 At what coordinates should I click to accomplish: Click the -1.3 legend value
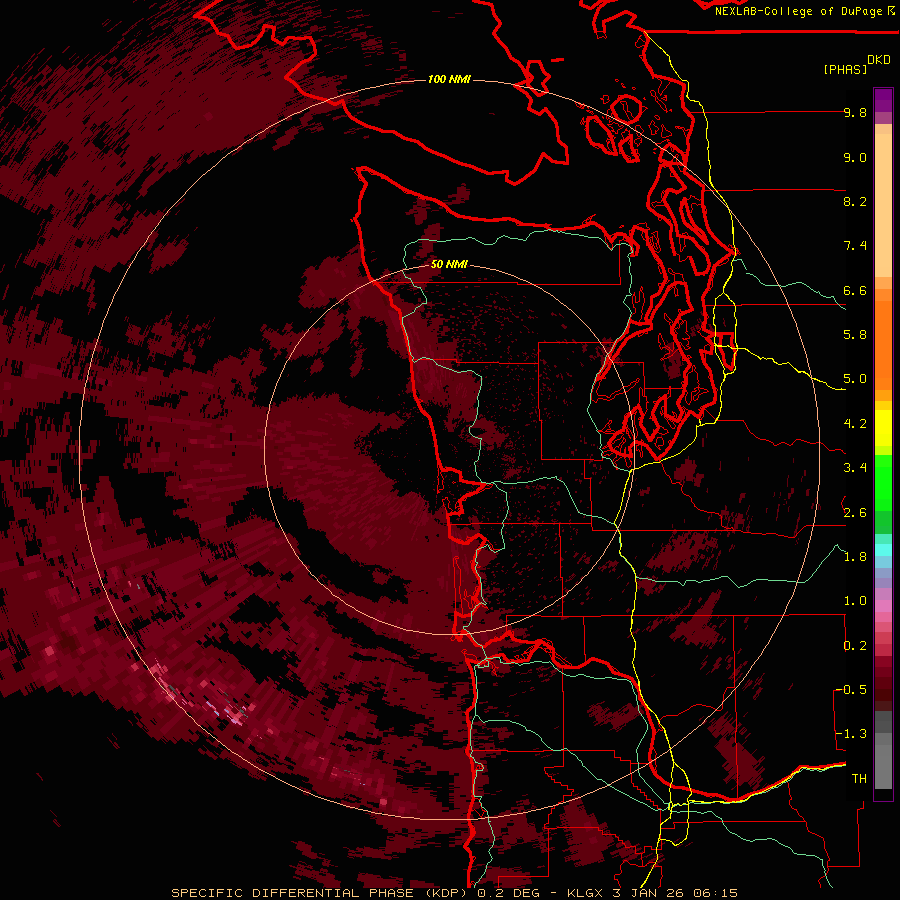(851, 734)
